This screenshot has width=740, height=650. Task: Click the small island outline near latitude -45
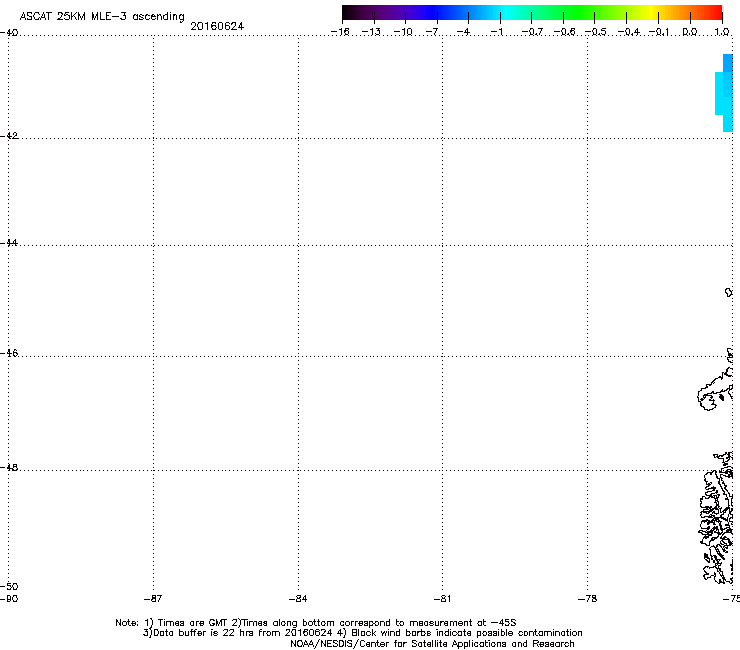tap(729, 293)
